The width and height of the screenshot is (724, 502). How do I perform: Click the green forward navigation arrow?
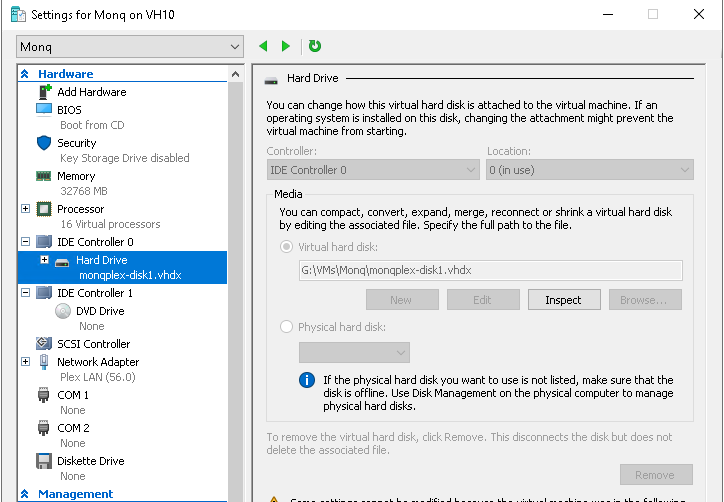tap(286, 46)
